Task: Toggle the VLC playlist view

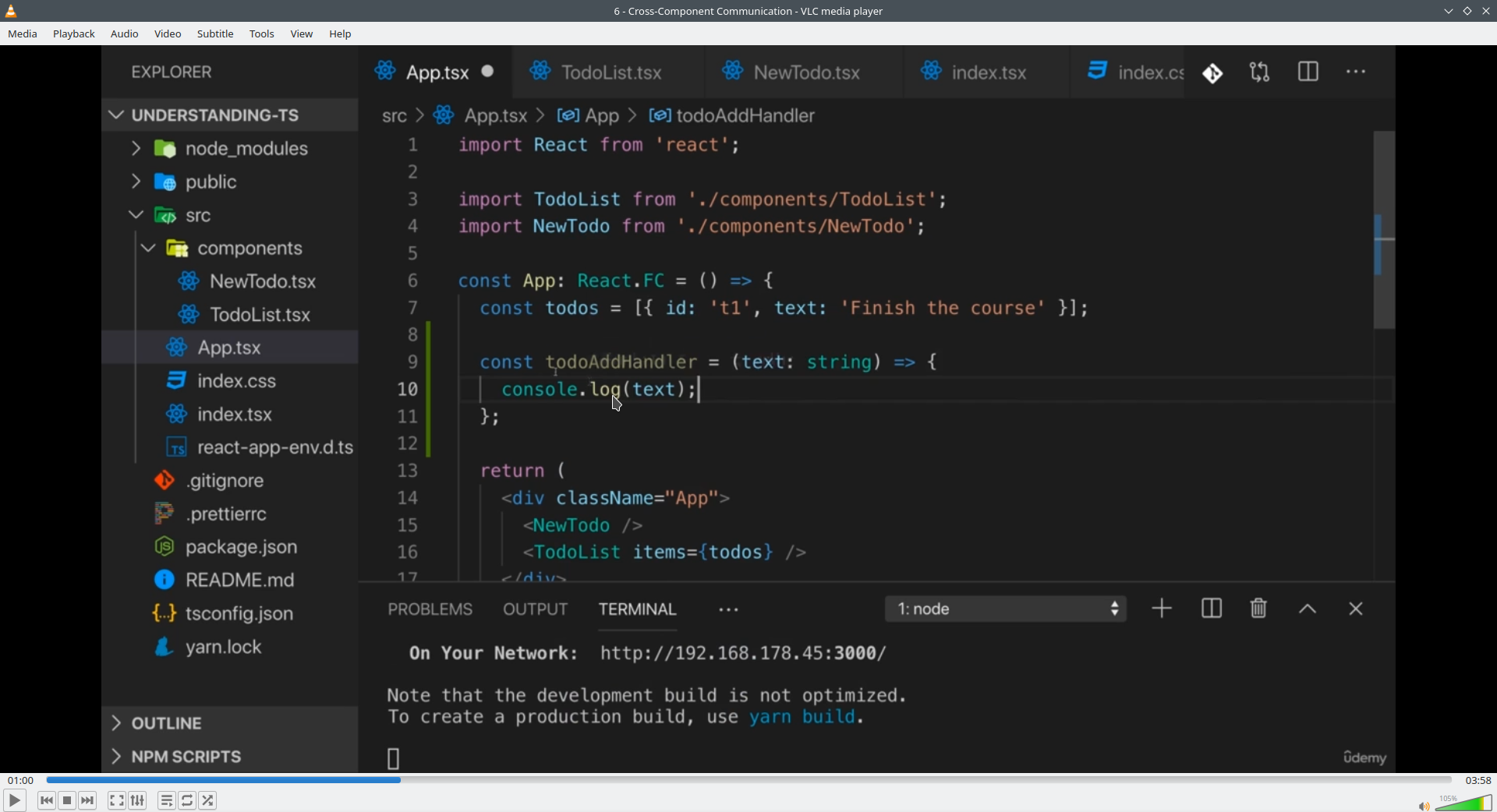Action: click(x=167, y=800)
